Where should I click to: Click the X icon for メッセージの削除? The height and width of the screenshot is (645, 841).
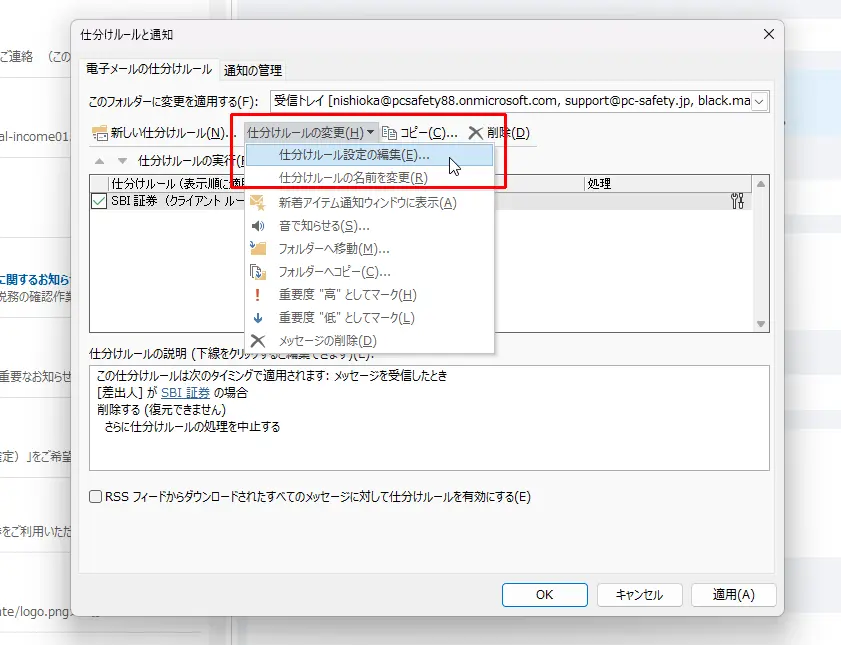pos(258,340)
